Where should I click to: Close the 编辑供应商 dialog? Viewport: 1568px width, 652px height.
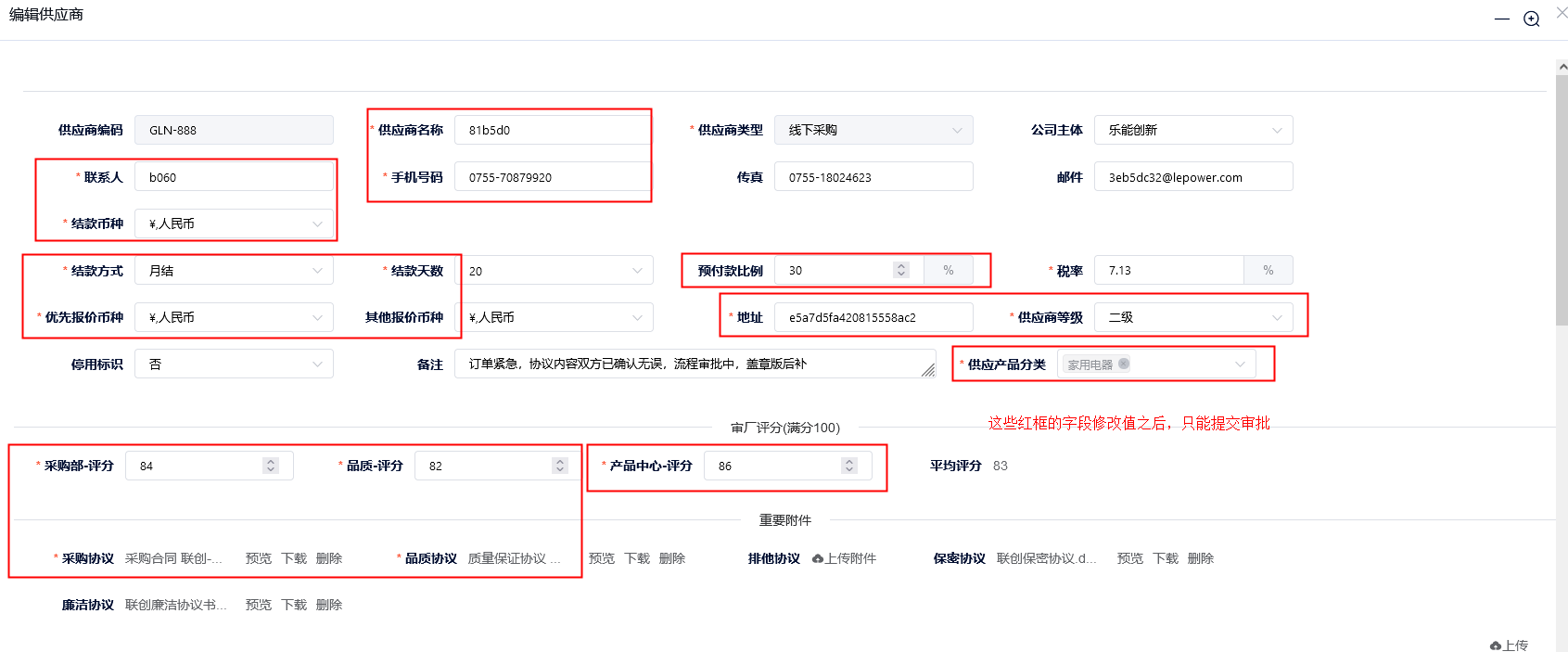[x=1562, y=13]
